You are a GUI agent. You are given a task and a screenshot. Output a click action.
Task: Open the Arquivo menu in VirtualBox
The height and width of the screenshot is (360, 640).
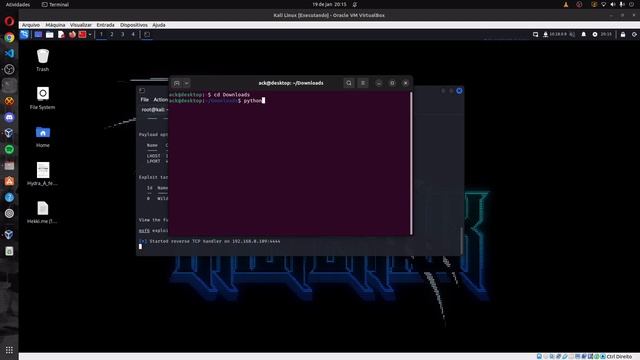click(31, 25)
